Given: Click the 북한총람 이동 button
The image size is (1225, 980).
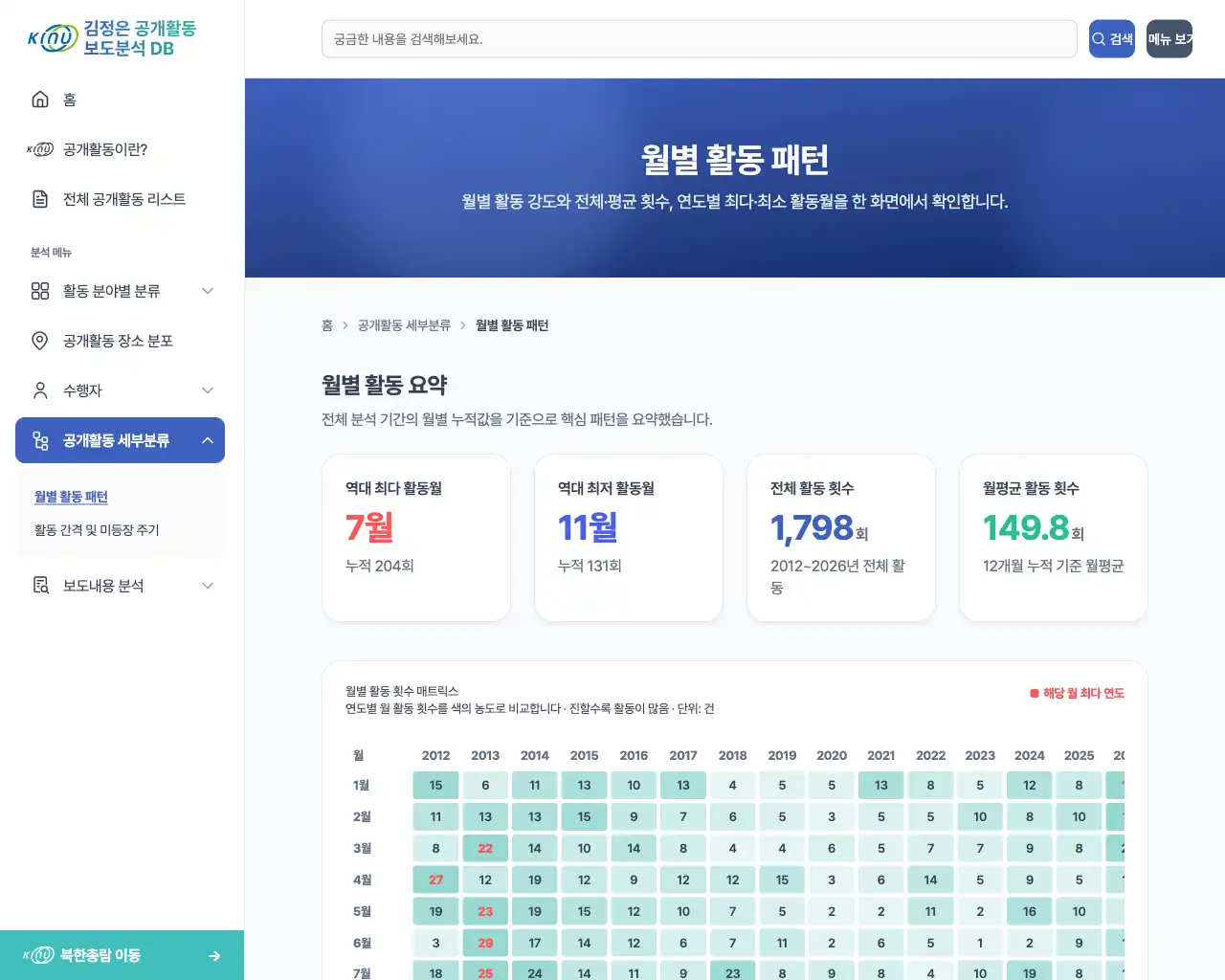Looking at the screenshot, I should pyautogui.click(x=122, y=955).
